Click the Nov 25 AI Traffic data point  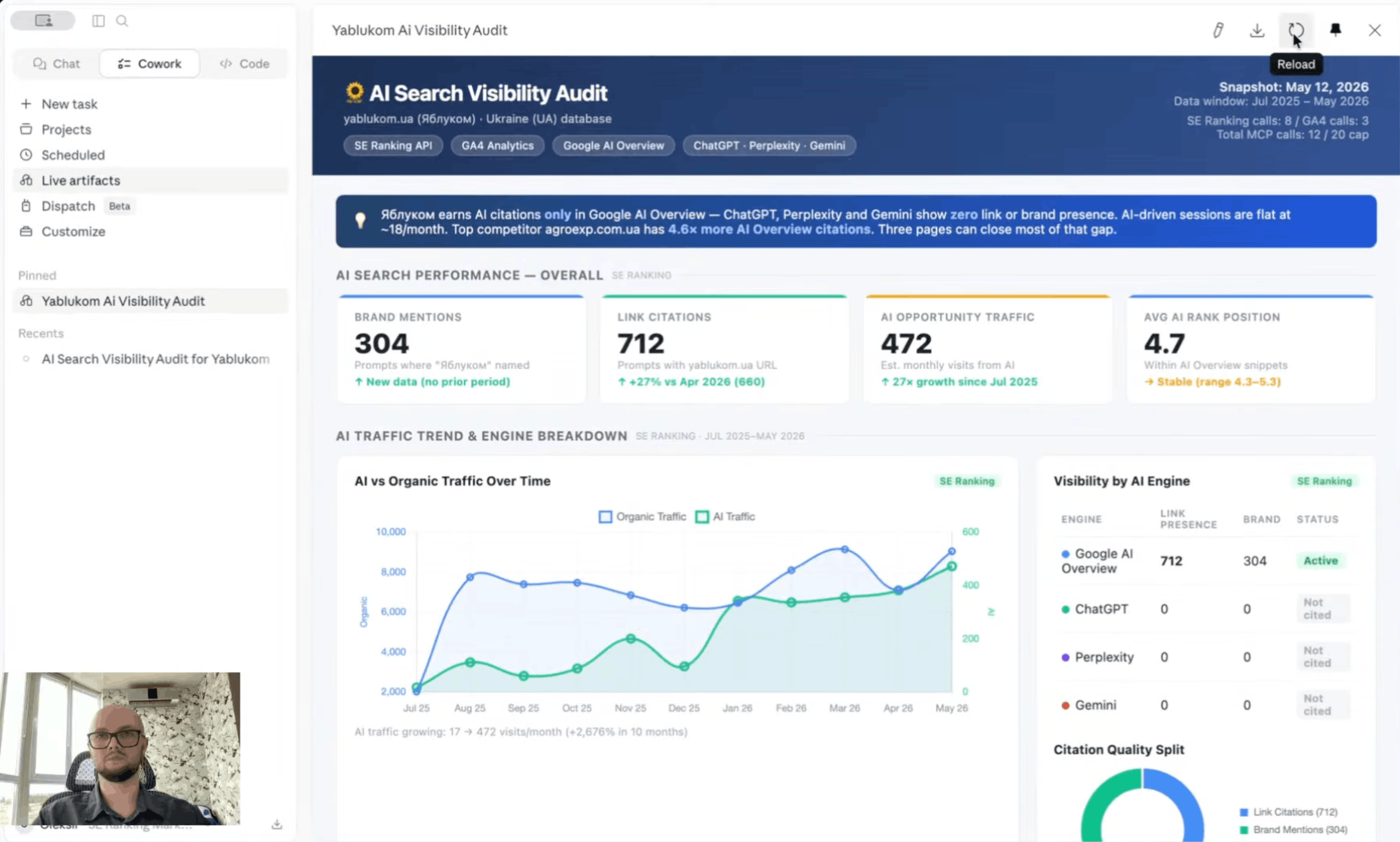coord(631,639)
